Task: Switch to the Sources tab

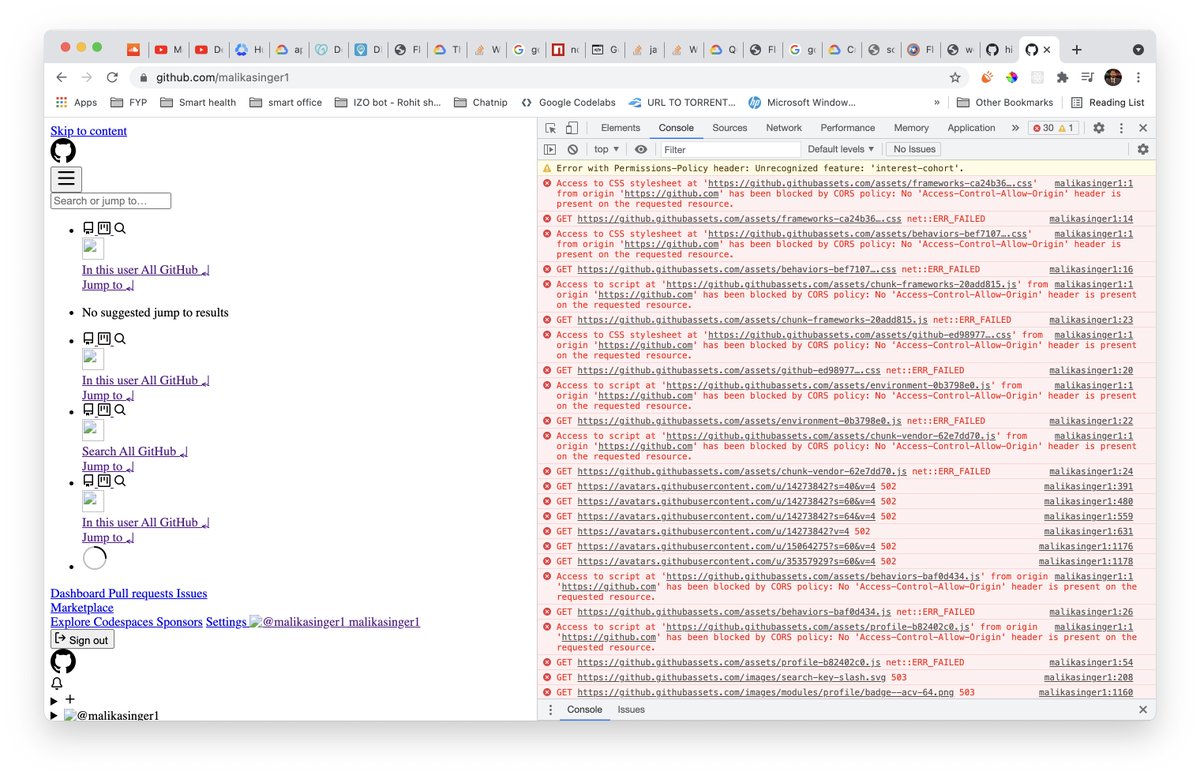Action: pos(729,128)
